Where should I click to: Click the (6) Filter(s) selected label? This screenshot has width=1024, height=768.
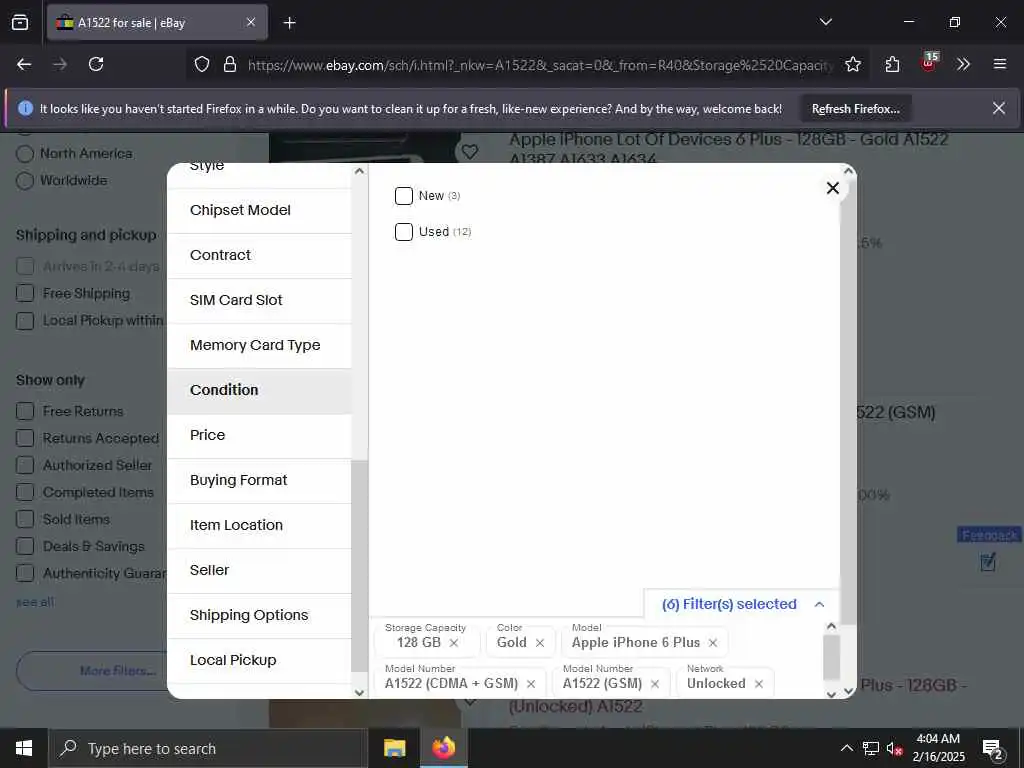729,604
